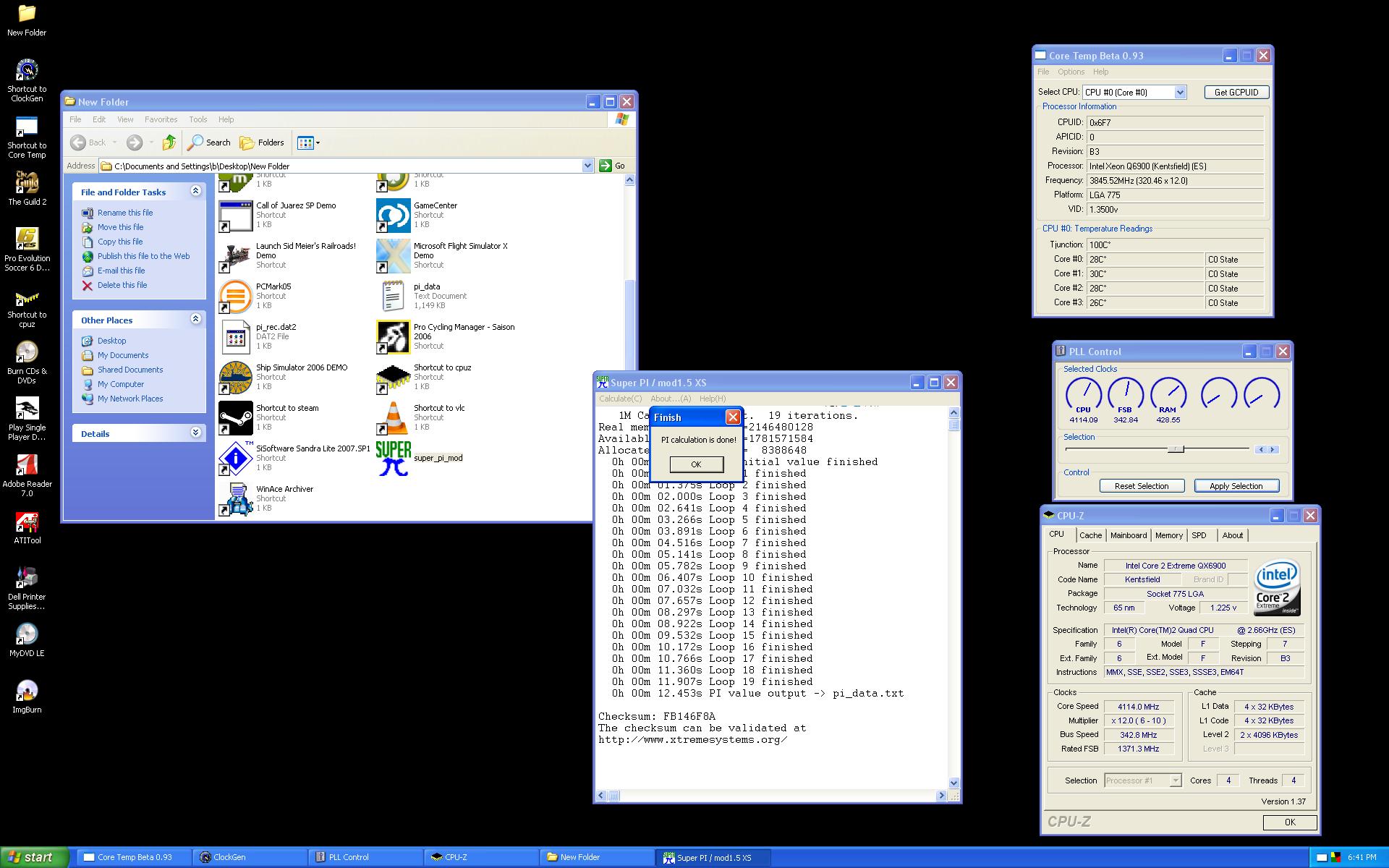Open Options menu in Core Temp

(x=1071, y=72)
